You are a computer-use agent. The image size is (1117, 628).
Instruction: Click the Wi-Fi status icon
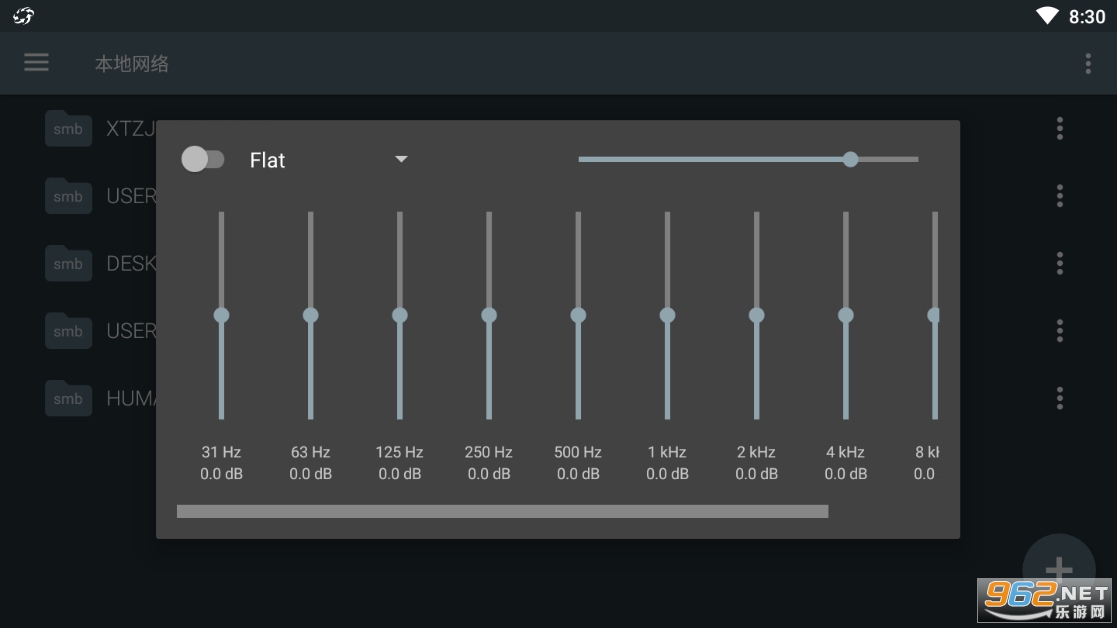click(1046, 16)
